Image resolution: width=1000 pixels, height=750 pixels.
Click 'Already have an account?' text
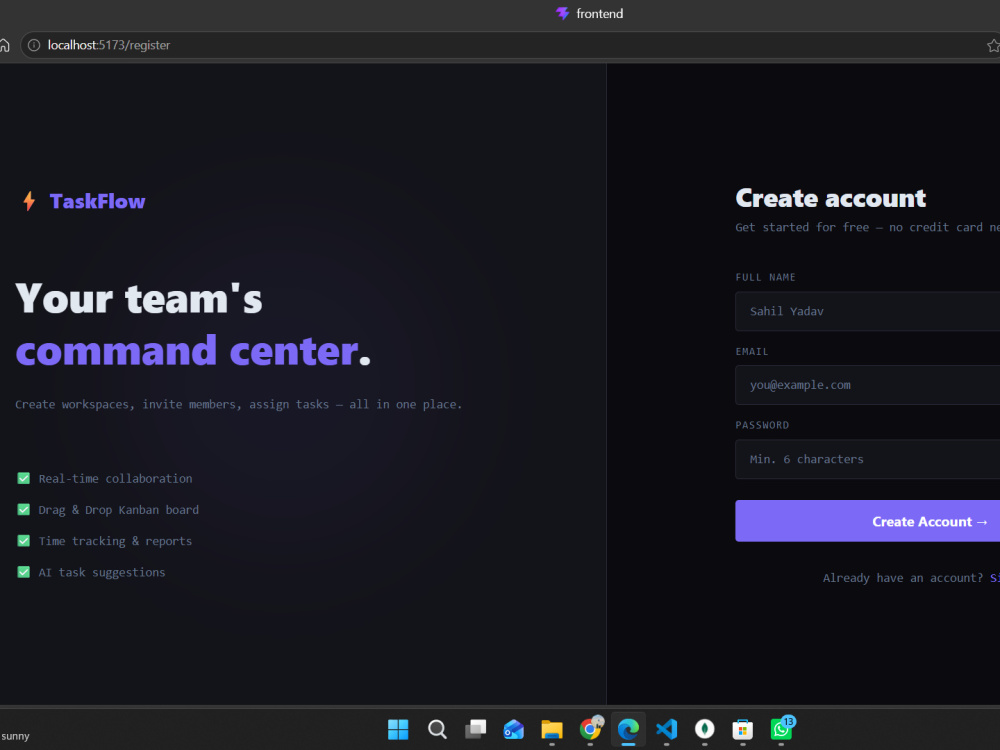[x=902, y=578]
